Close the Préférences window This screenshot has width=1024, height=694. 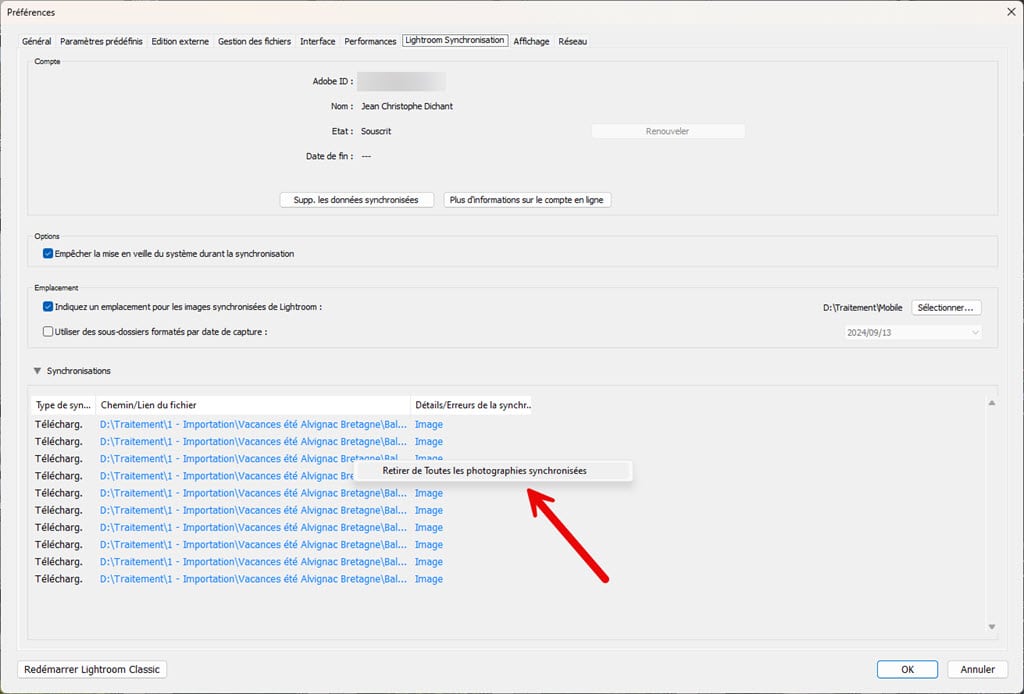coord(1011,12)
